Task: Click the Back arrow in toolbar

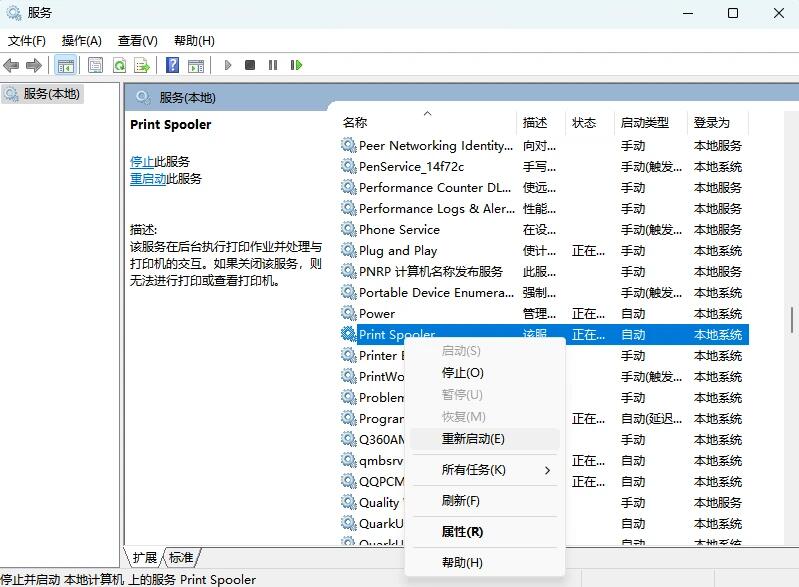Action: point(11,65)
